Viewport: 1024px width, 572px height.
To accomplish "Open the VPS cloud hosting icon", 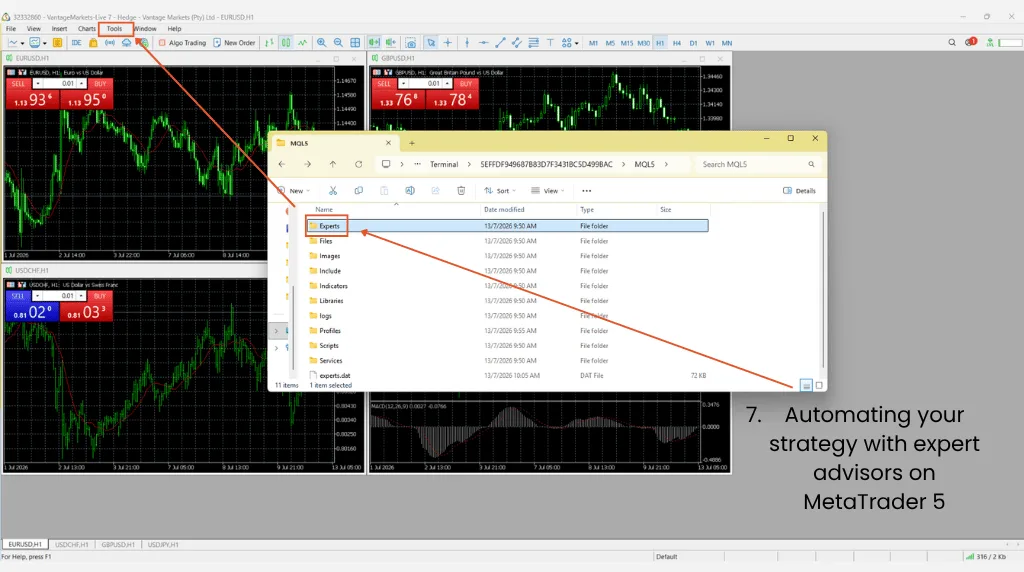I will click(x=127, y=43).
